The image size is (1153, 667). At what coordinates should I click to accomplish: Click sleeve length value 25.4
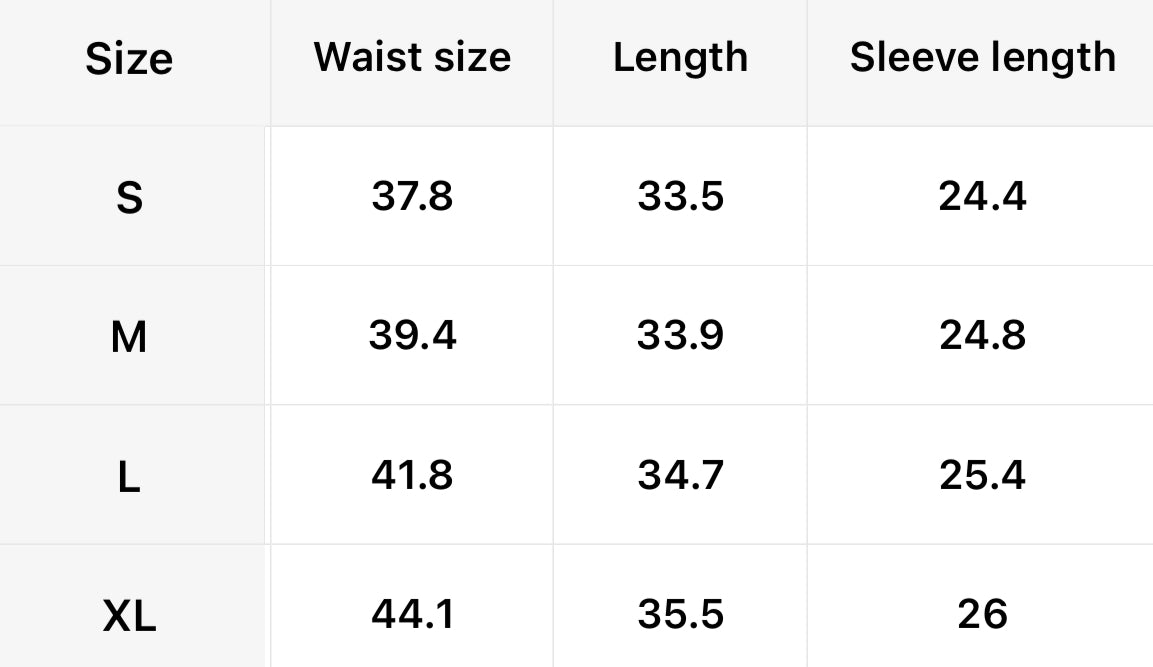982,475
